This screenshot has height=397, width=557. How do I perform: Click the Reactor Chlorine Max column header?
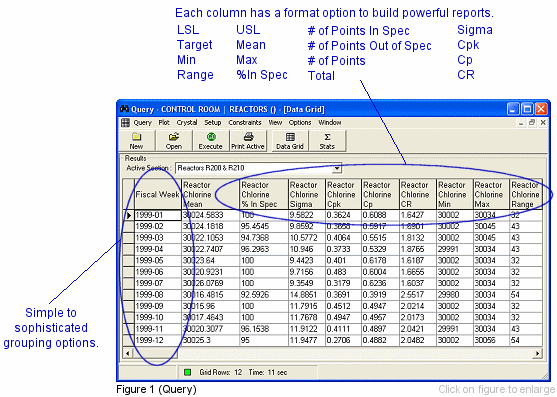pyautogui.click(x=492, y=194)
